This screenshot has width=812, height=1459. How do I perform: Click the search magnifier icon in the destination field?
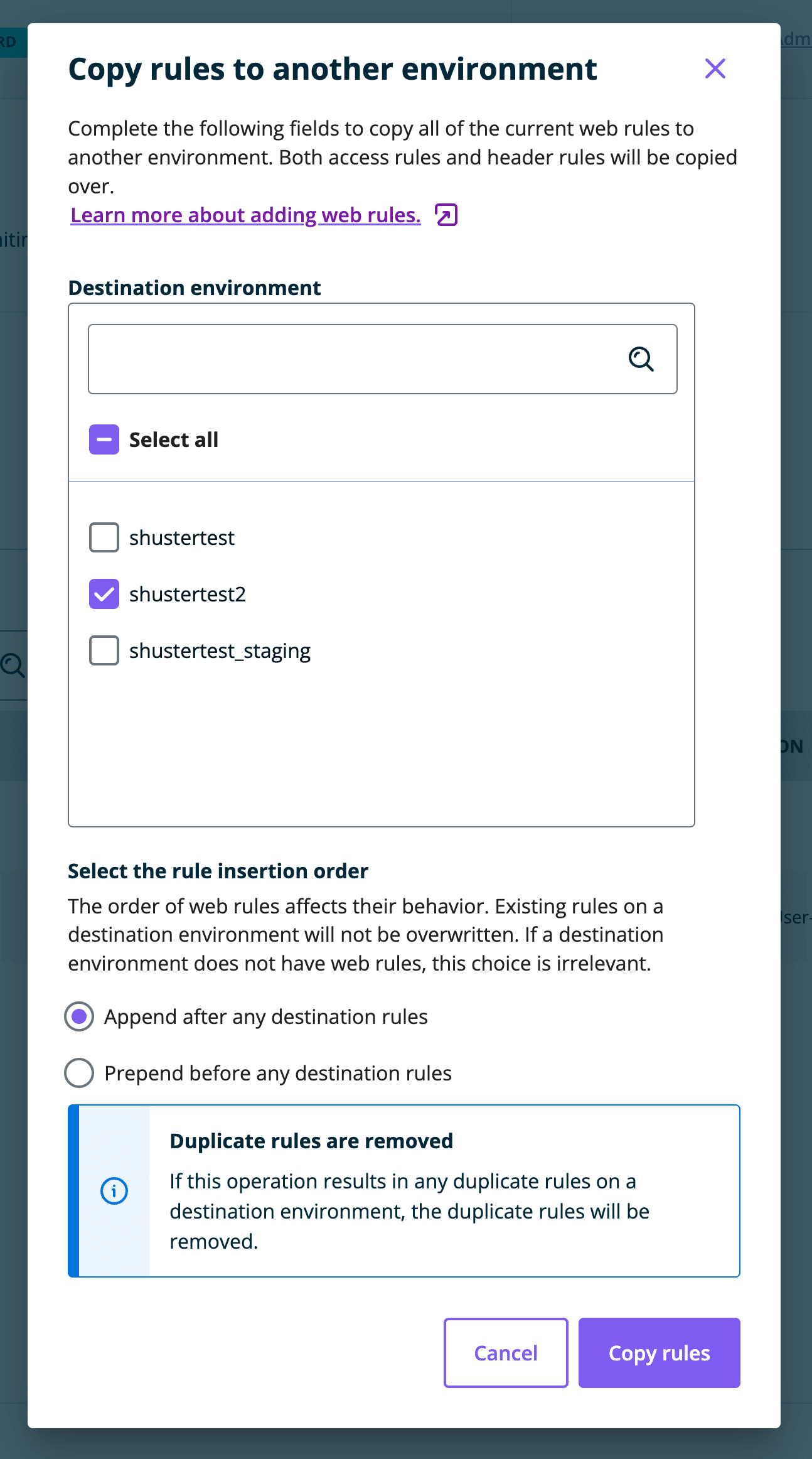tap(640, 359)
